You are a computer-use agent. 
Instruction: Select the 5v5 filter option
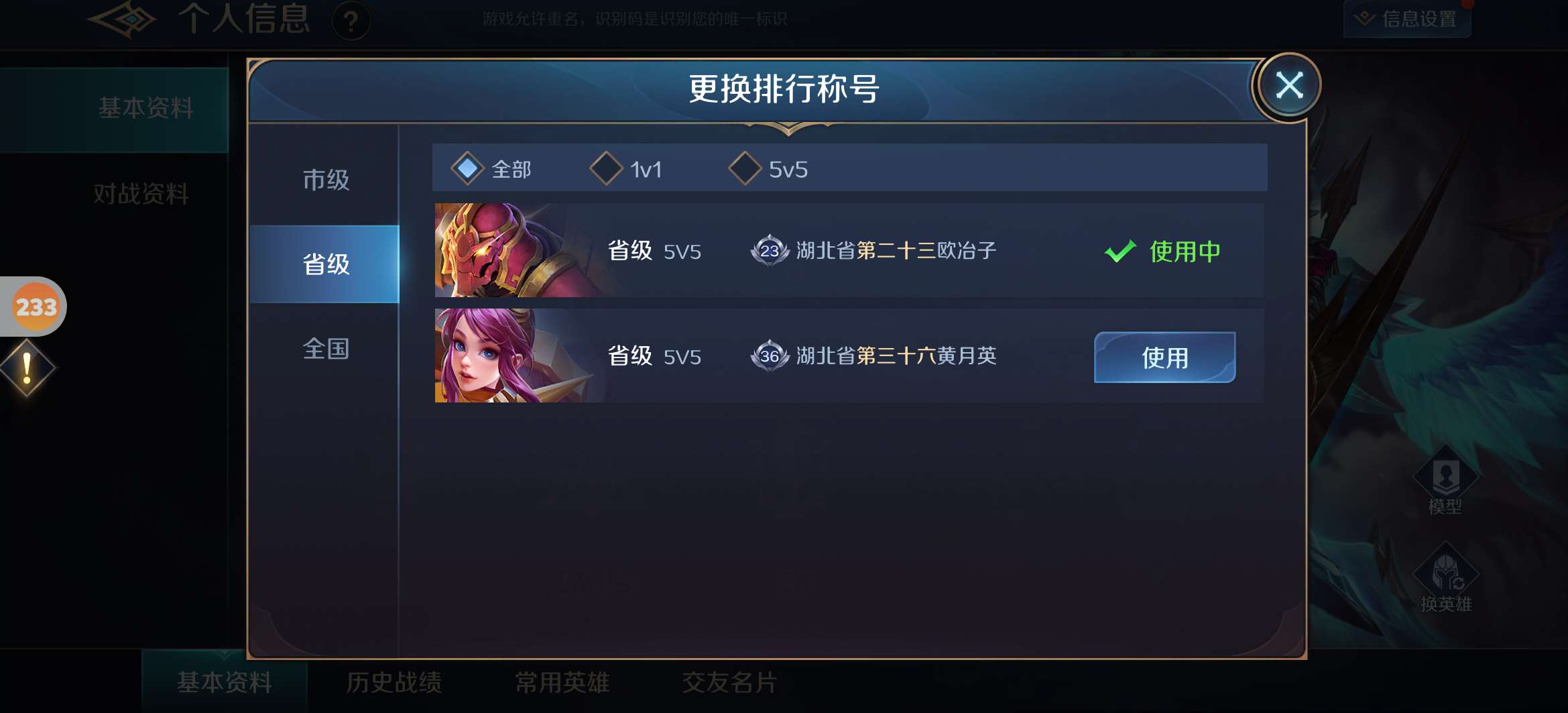point(768,168)
